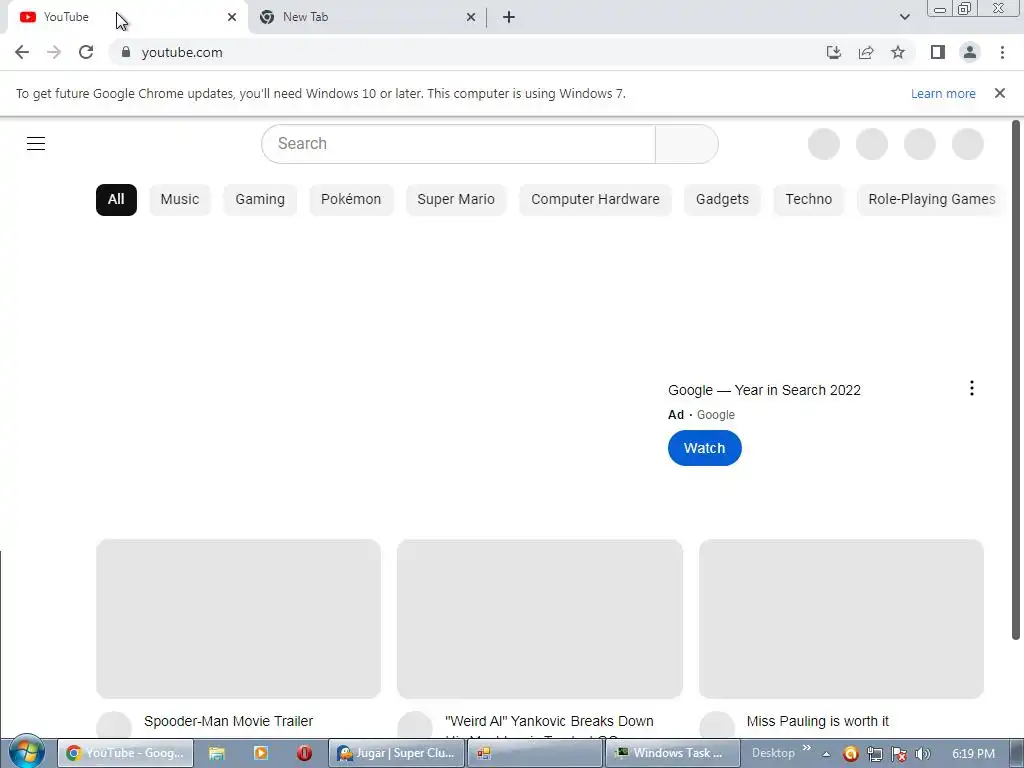The height and width of the screenshot is (768, 1024).
Task: Filter videos by Music
Action: click(180, 200)
